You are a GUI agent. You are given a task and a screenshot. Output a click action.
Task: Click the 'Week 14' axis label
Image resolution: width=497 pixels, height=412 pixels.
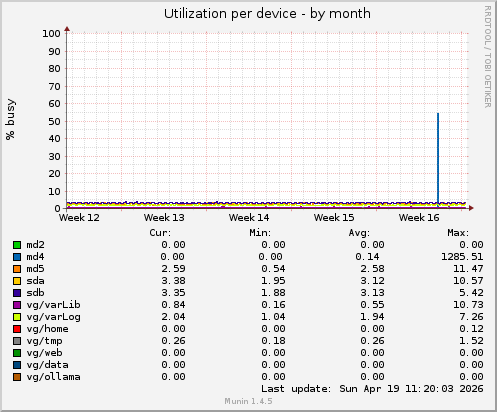249,218
